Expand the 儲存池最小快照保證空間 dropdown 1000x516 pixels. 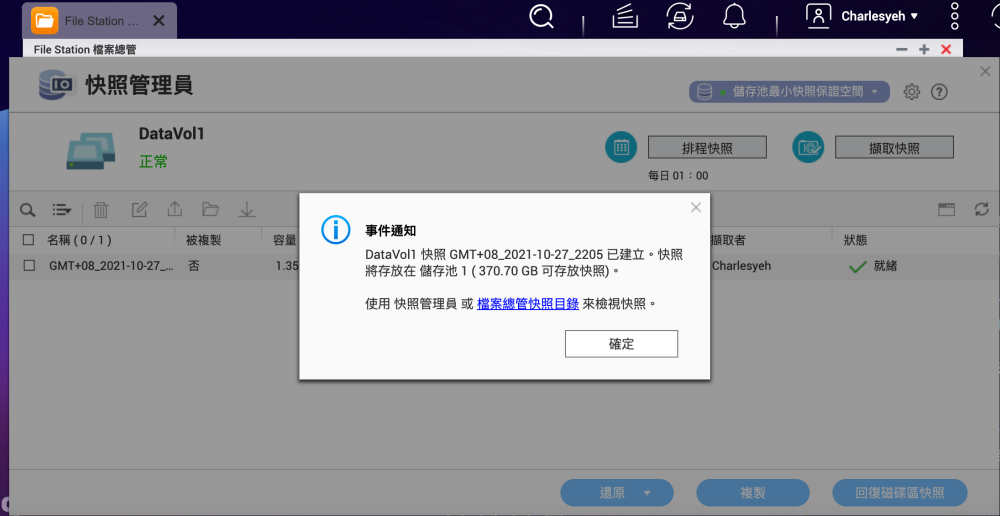(x=789, y=92)
